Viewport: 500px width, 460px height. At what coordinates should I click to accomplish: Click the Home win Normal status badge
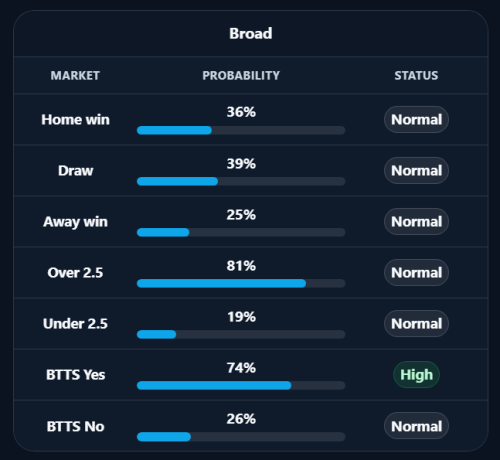tap(416, 120)
